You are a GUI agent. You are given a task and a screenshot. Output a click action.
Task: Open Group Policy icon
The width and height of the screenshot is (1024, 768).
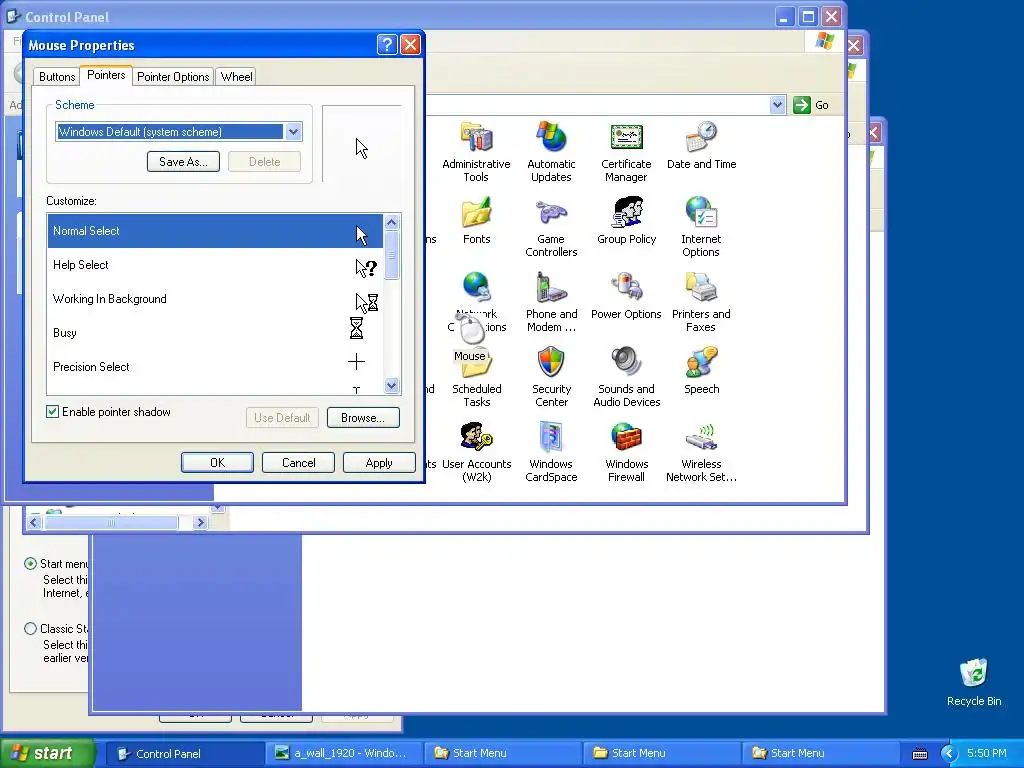(626, 213)
